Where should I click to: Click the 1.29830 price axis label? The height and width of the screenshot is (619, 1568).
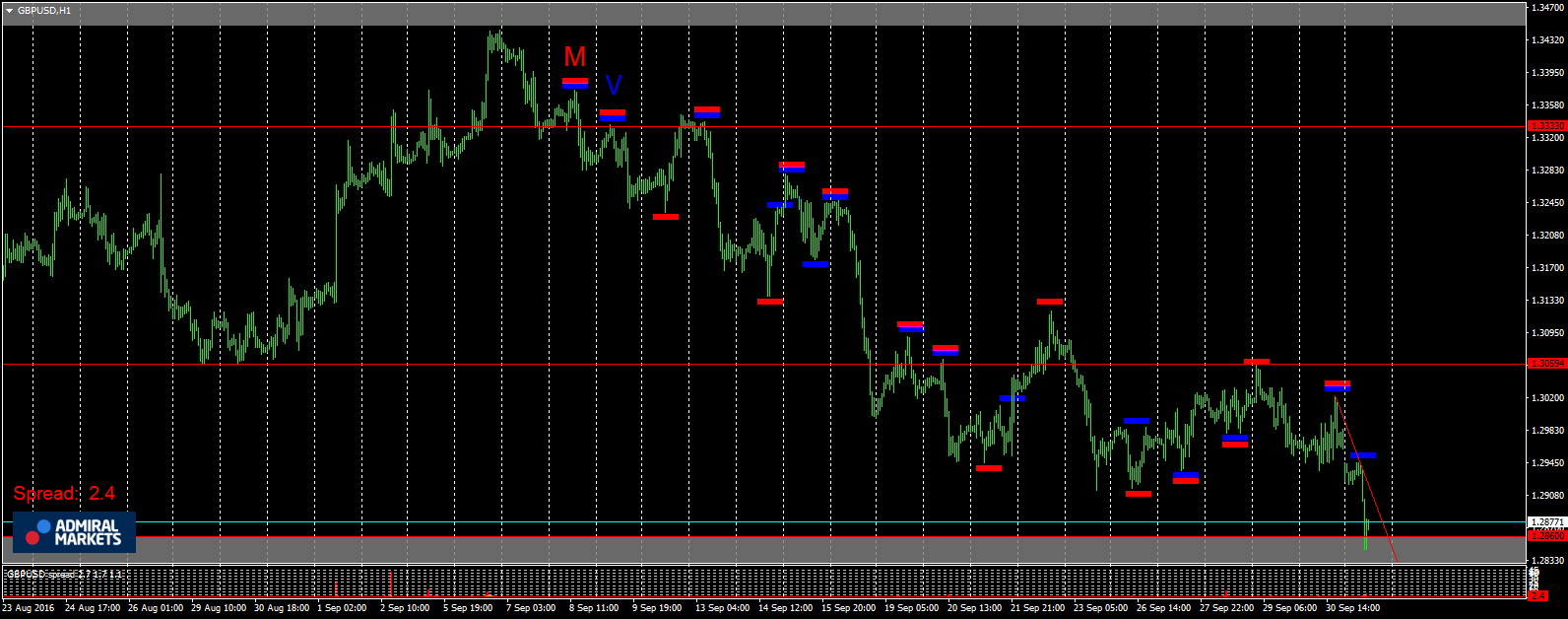coord(1548,431)
